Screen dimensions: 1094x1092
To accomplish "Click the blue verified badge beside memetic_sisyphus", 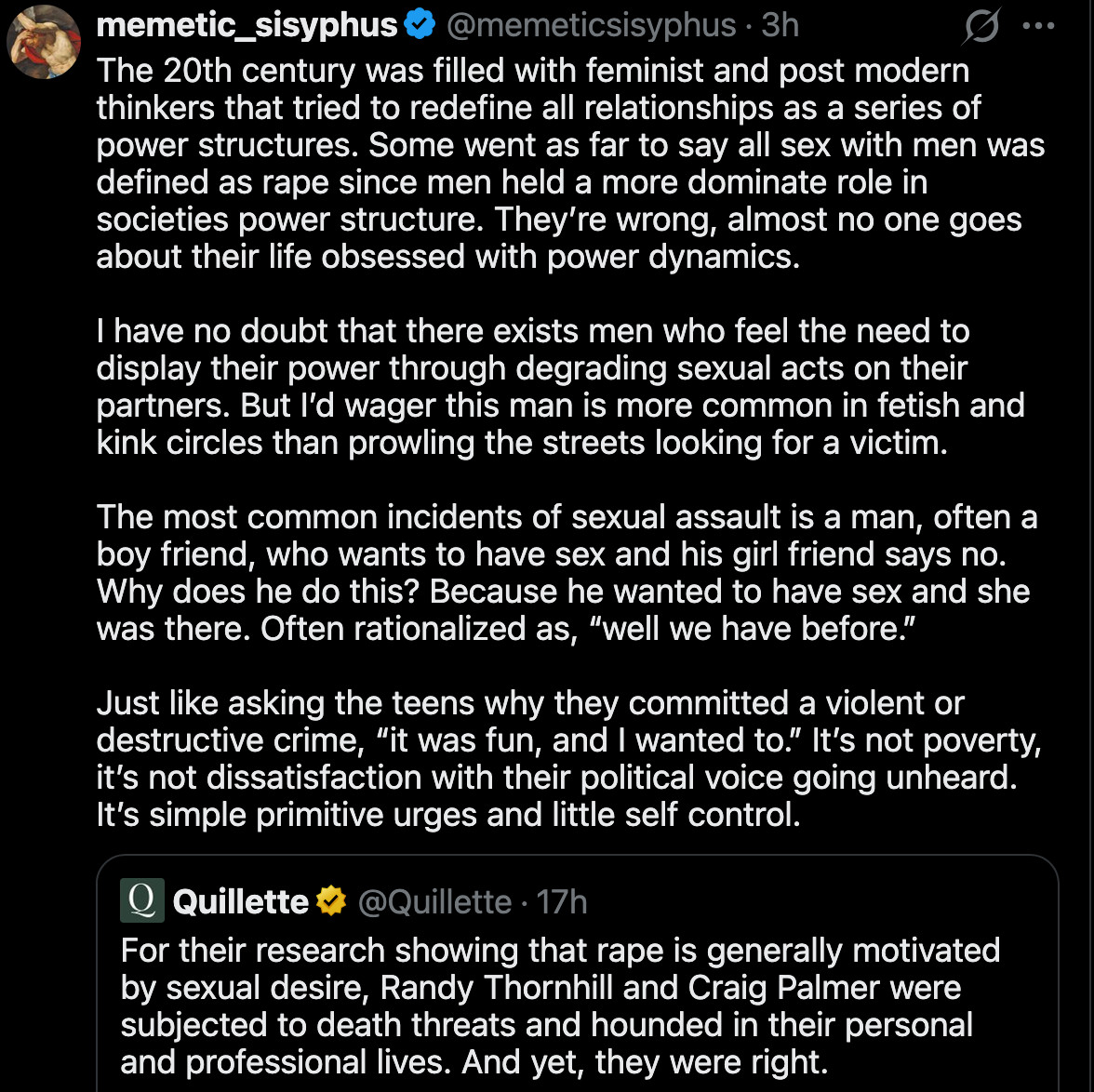I will 420,25.
